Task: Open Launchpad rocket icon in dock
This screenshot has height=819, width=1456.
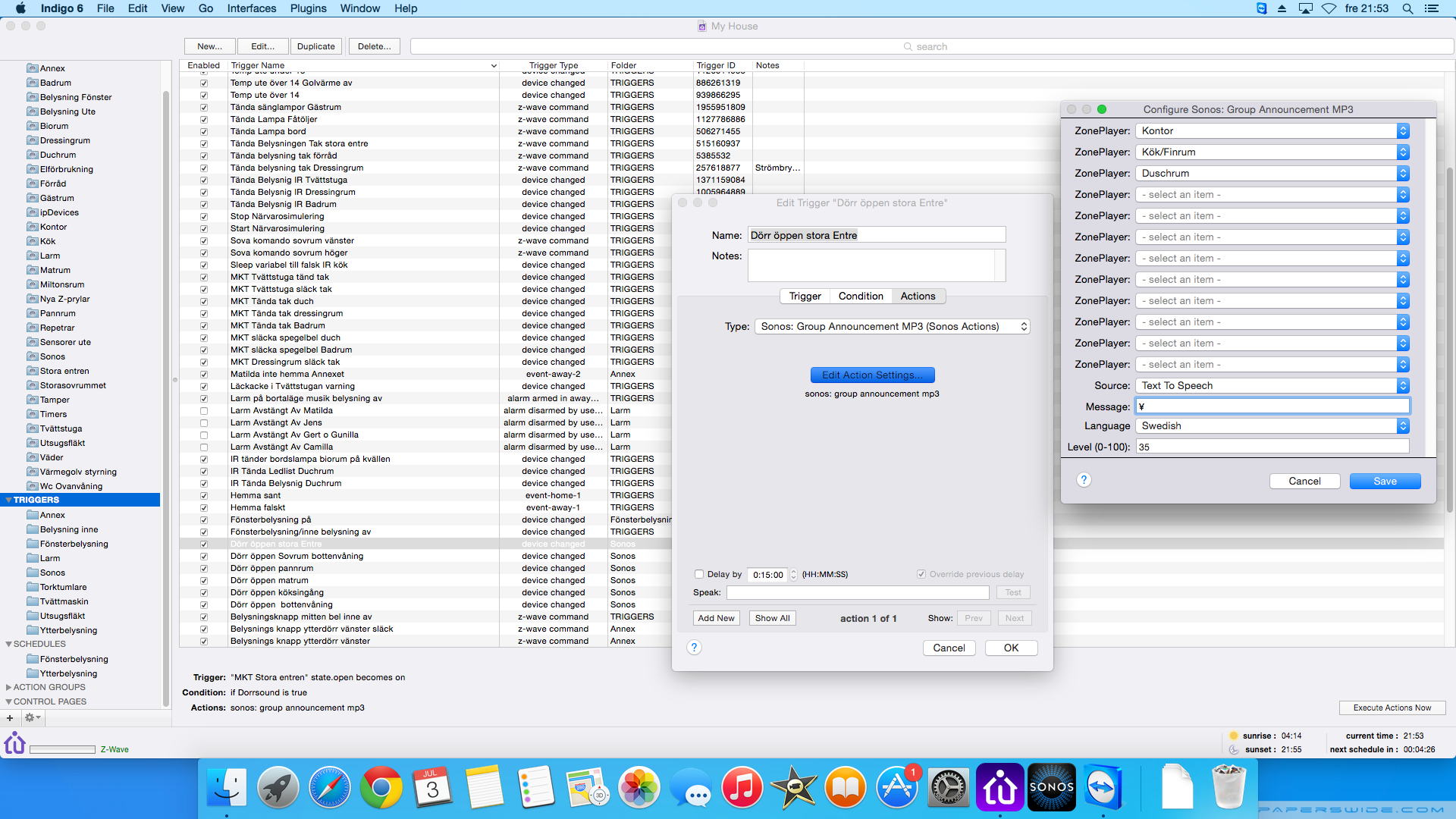Action: (x=278, y=787)
